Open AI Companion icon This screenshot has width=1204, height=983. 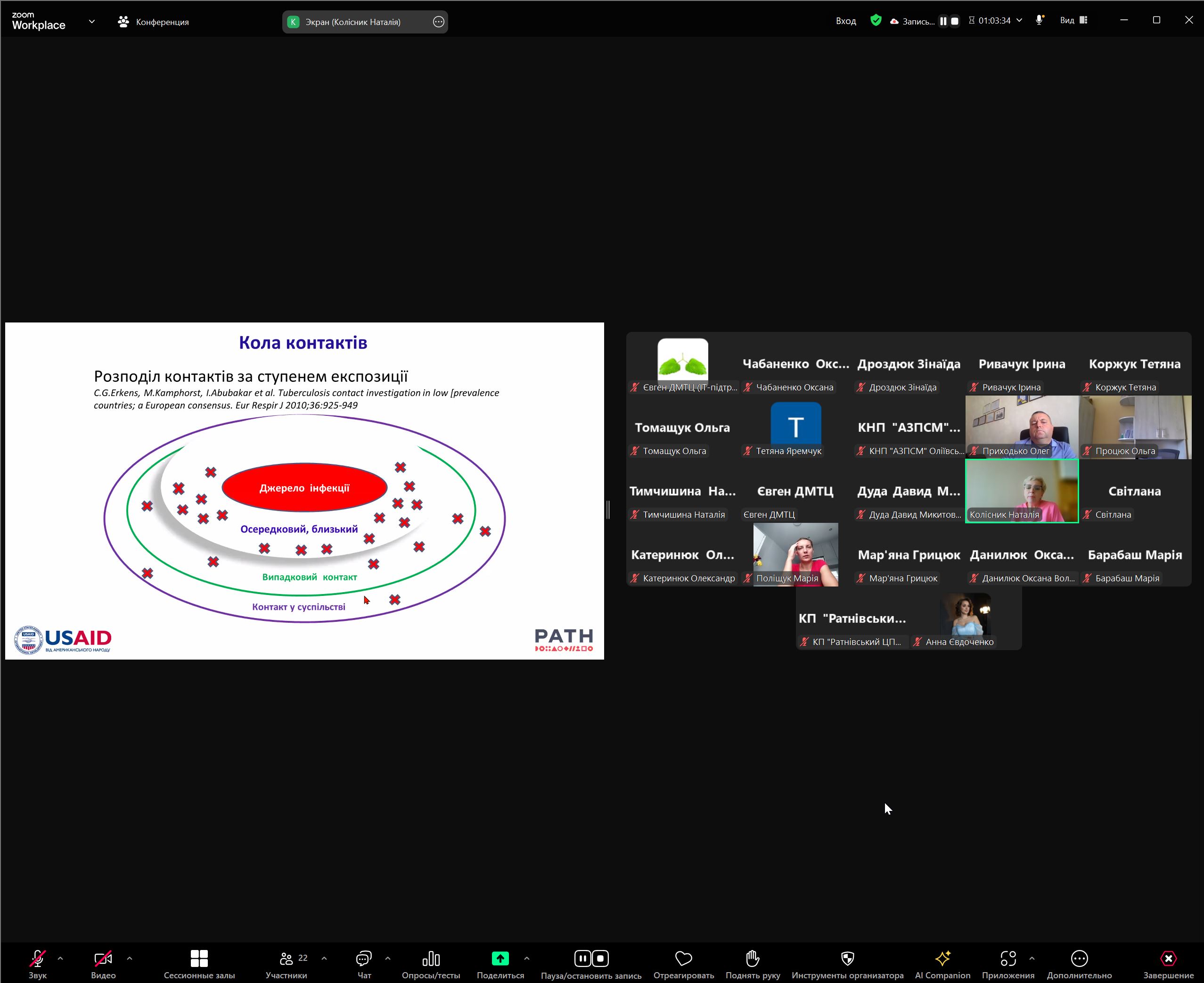point(942,958)
